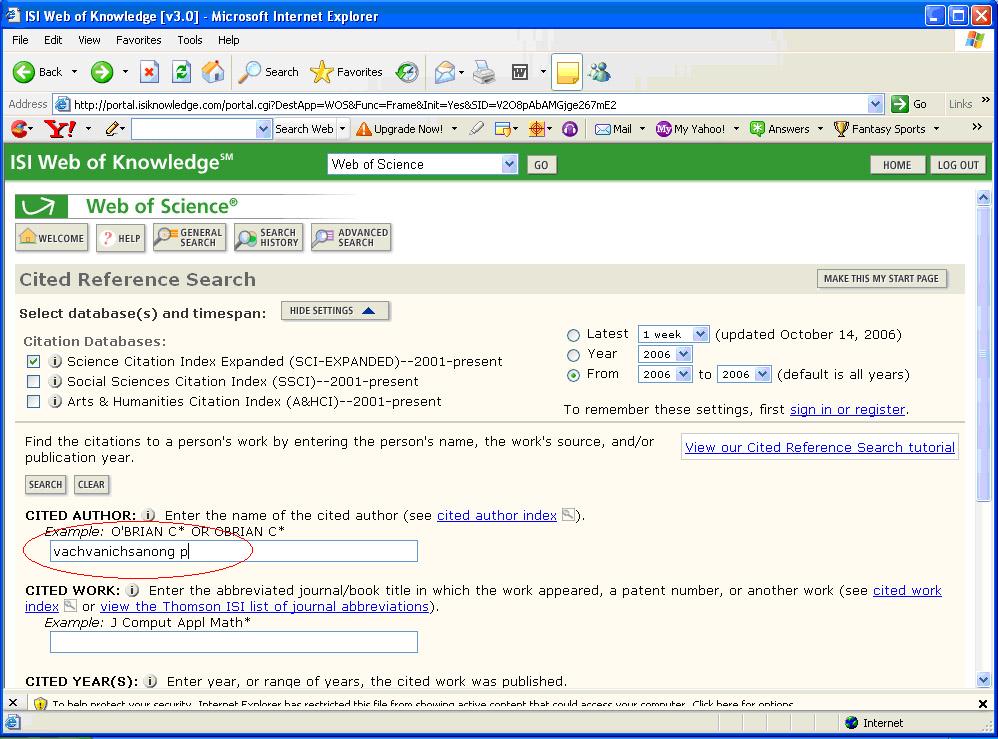Image resolution: width=998 pixels, height=739 pixels.
Task: Open Yahoo Answers green icon
Action: 757,129
